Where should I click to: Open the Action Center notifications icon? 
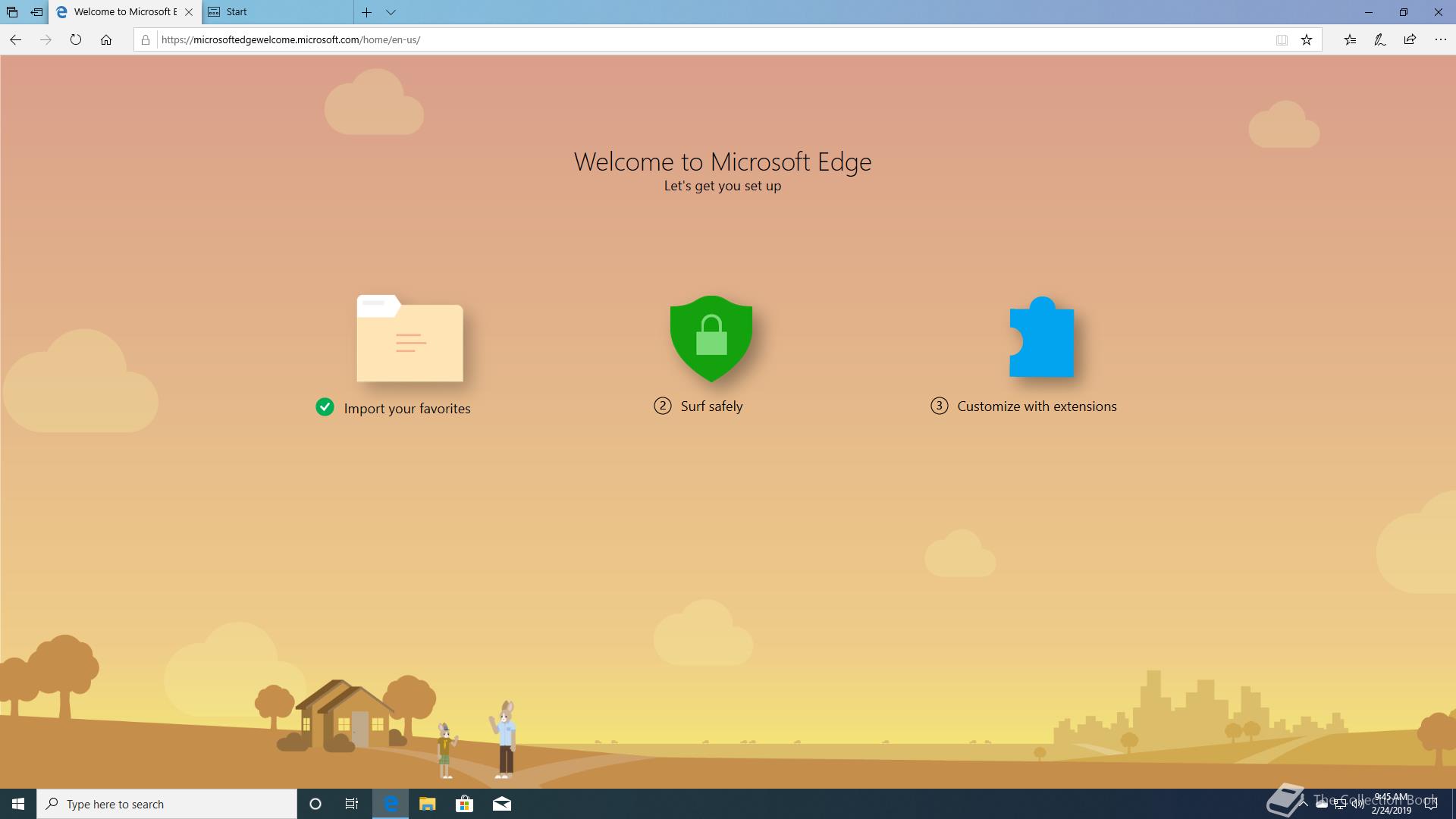pos(1431,804)
